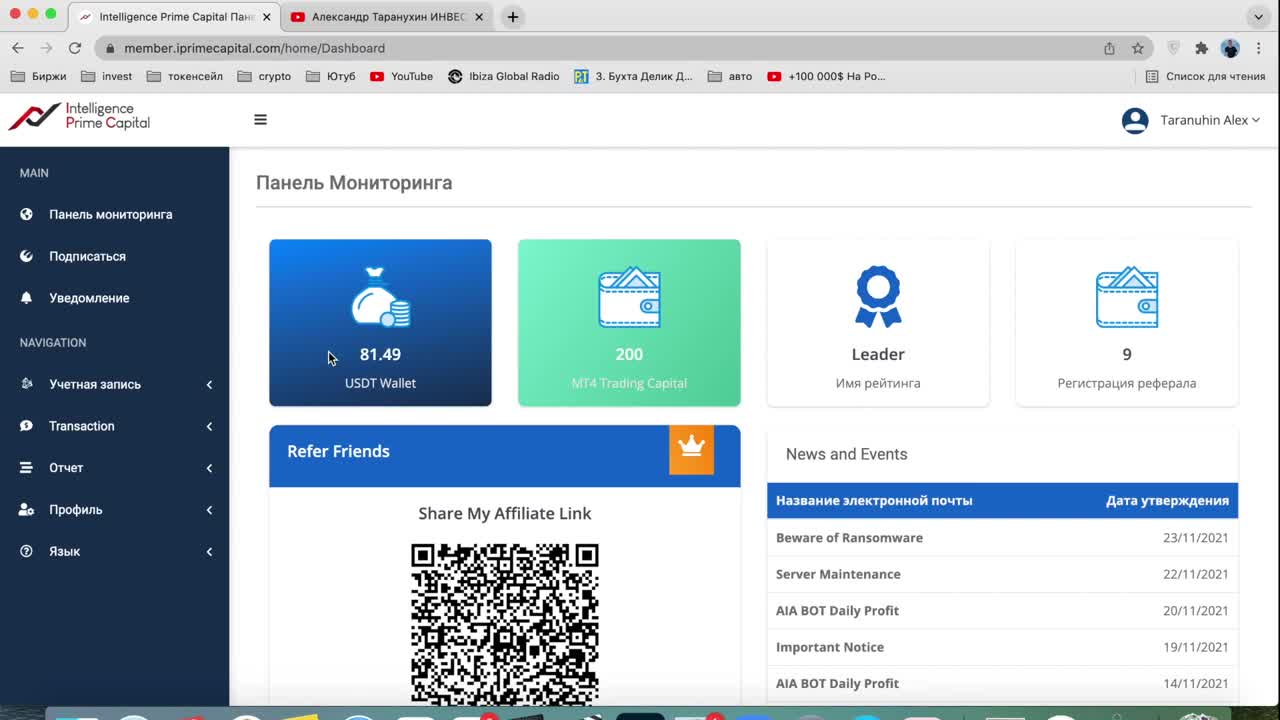
Task: Open the Server Maintenance news item
Action: coord(1002,574)
